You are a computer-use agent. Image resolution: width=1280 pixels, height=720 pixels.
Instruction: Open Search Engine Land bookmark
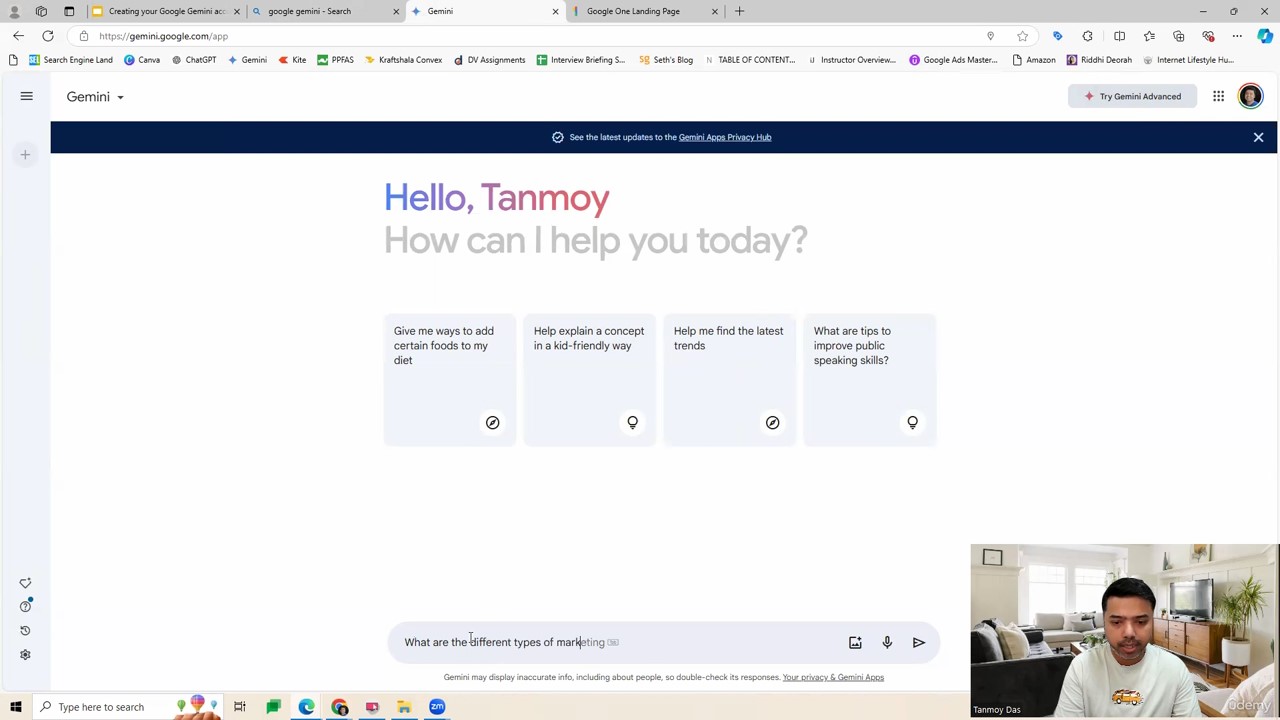pyautogui.click(x=71, y=60)
